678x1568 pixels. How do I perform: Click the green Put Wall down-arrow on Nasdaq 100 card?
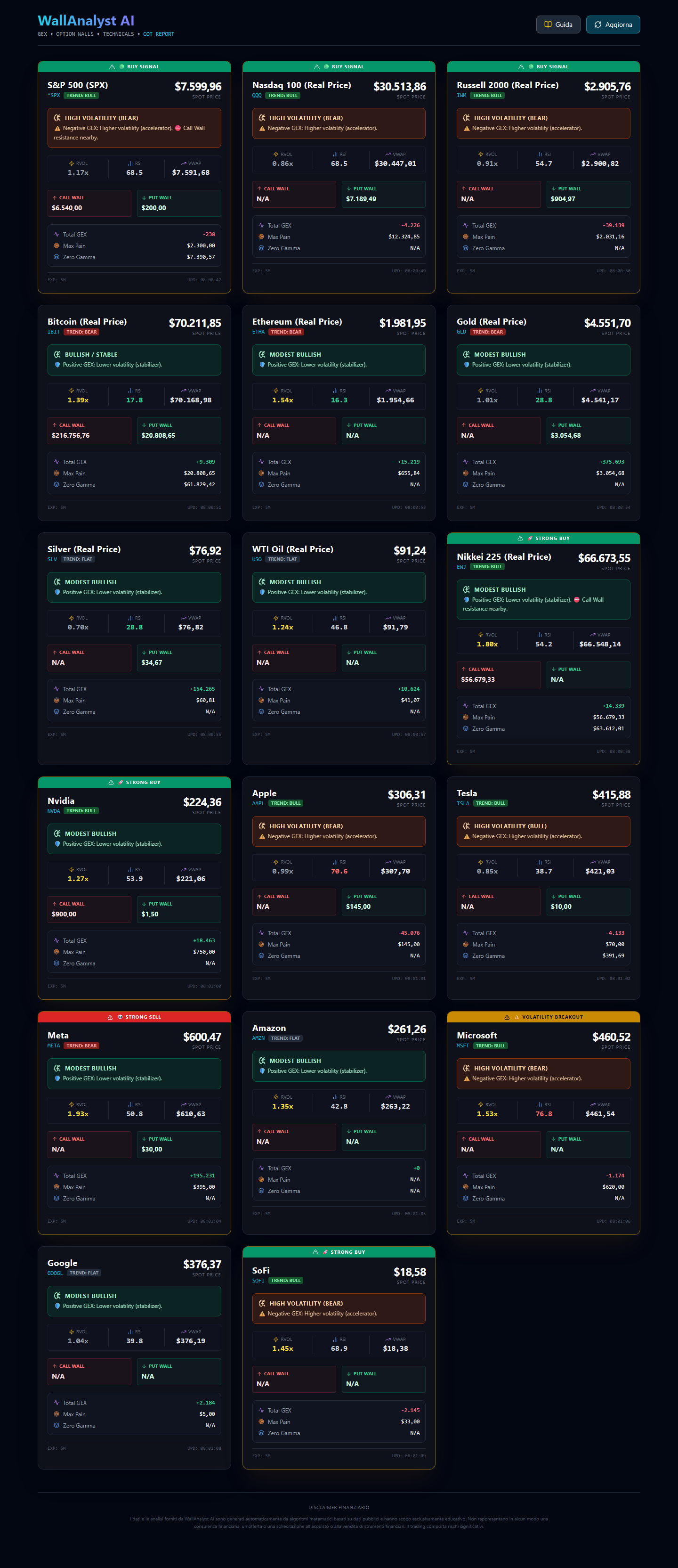(348, 188)
